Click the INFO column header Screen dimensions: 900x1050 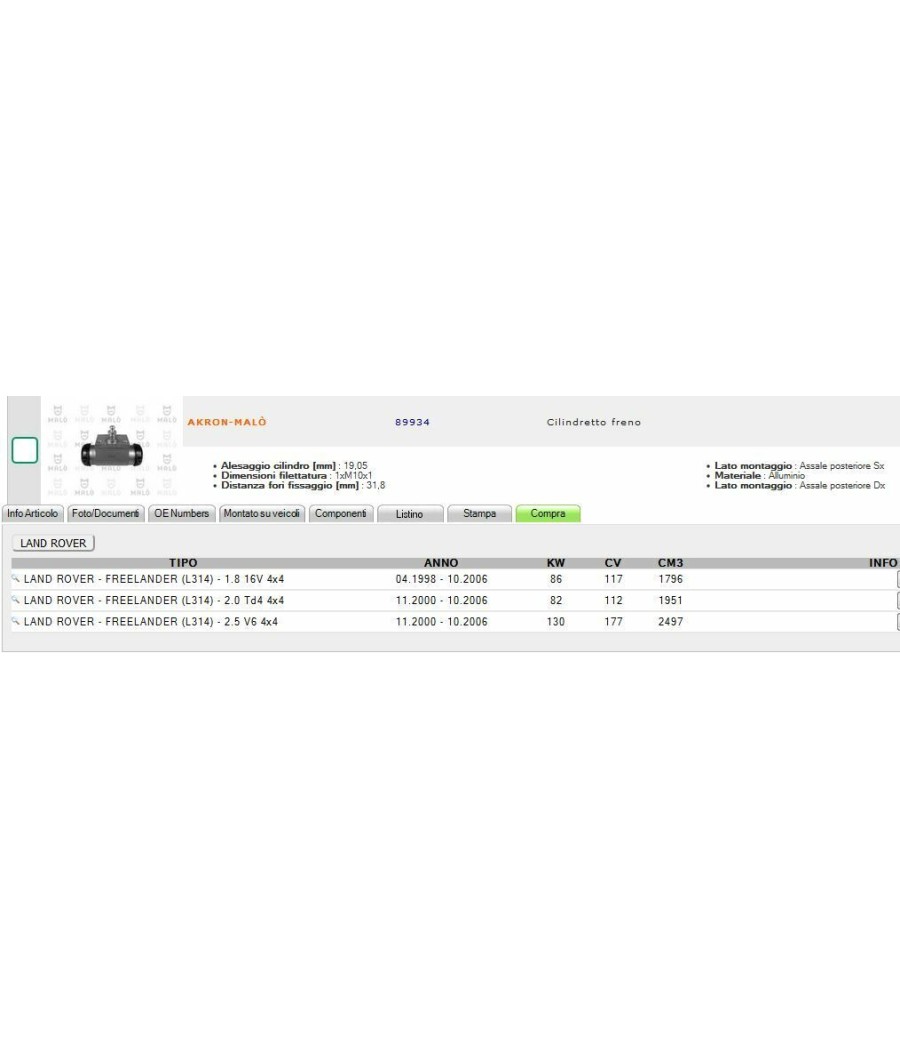tap(883, 563)
